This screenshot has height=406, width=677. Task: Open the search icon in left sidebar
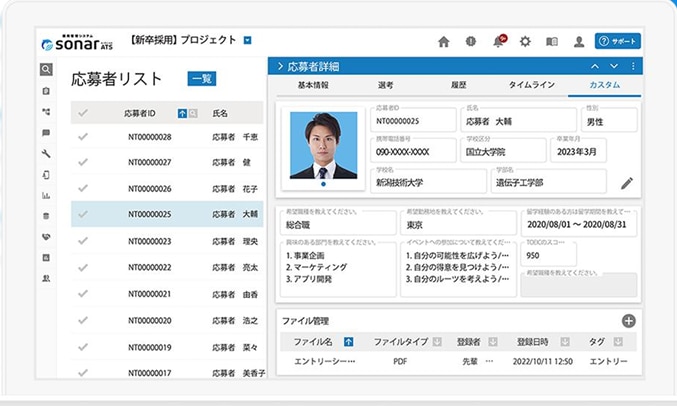[46, 70]
